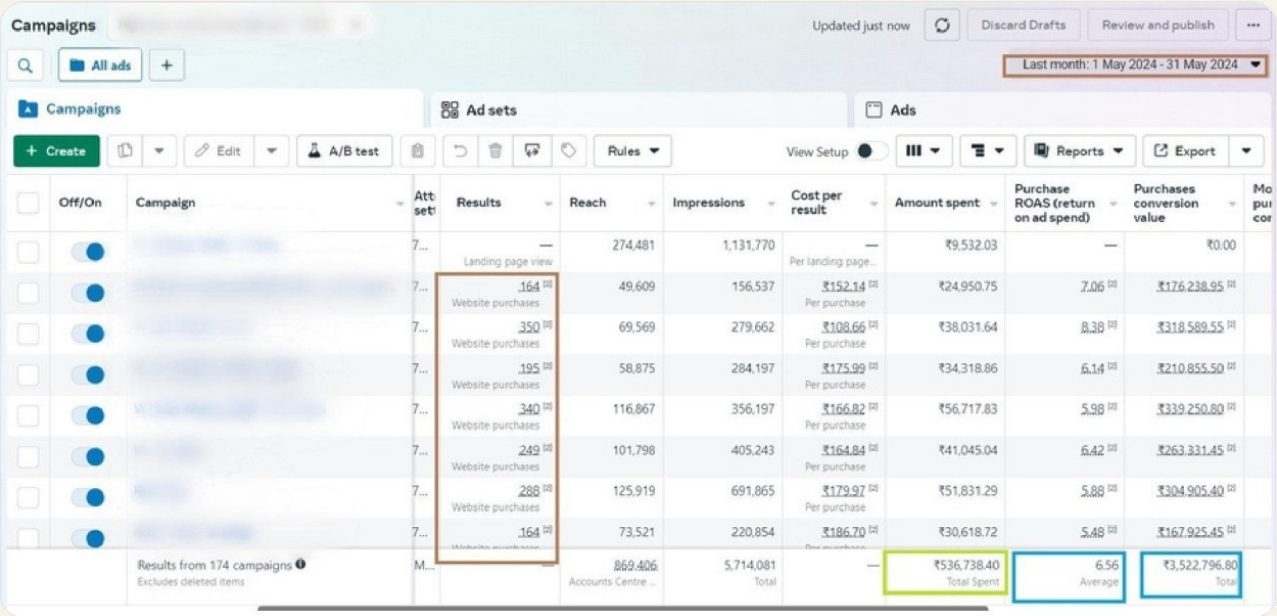Open the breakdown menu icon
The width and height of the screenshot is (1277, 616).
tap(988, 151)
